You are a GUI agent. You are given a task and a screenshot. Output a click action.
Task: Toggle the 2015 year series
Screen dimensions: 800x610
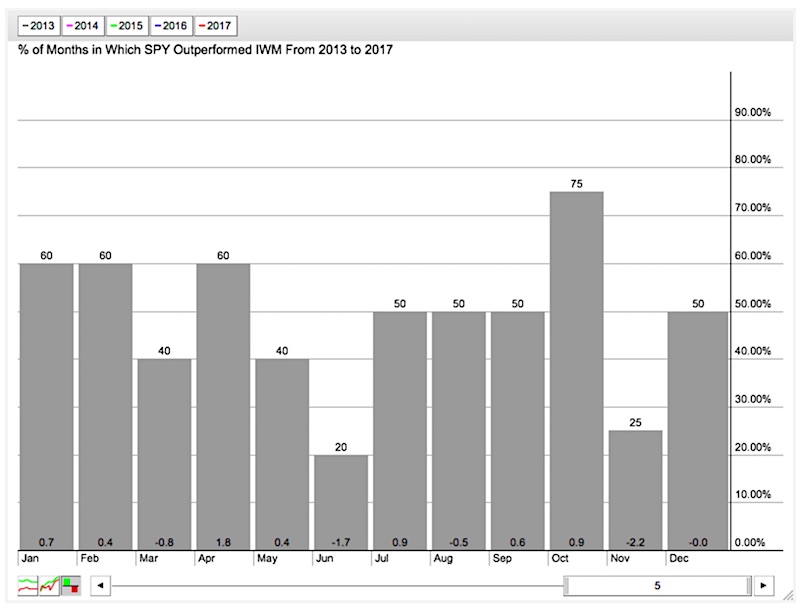[x=127, y=26]
